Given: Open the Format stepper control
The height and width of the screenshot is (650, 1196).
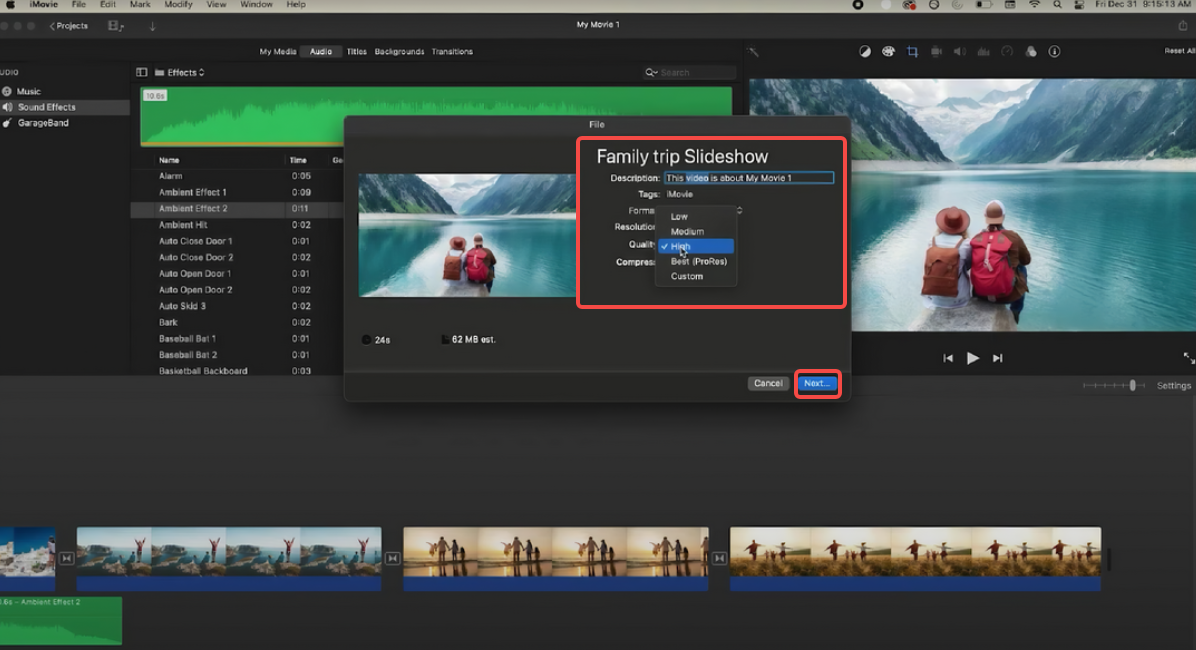Looking at the screenshot, I should tap(738, 210).
